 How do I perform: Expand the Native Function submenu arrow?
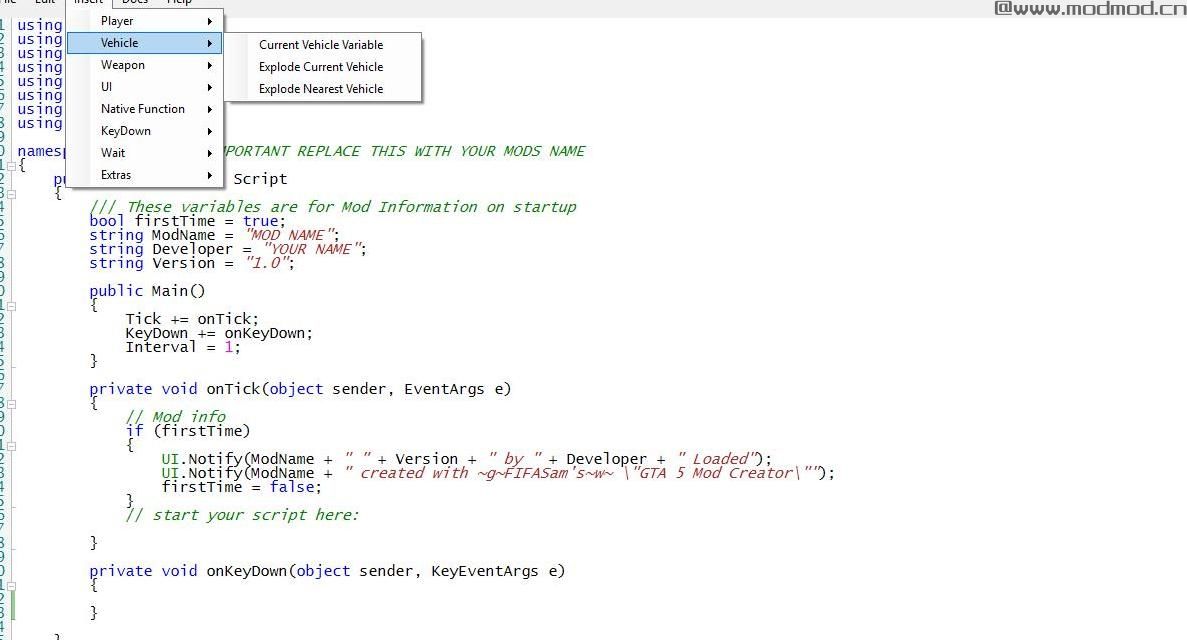pos(210,109)
